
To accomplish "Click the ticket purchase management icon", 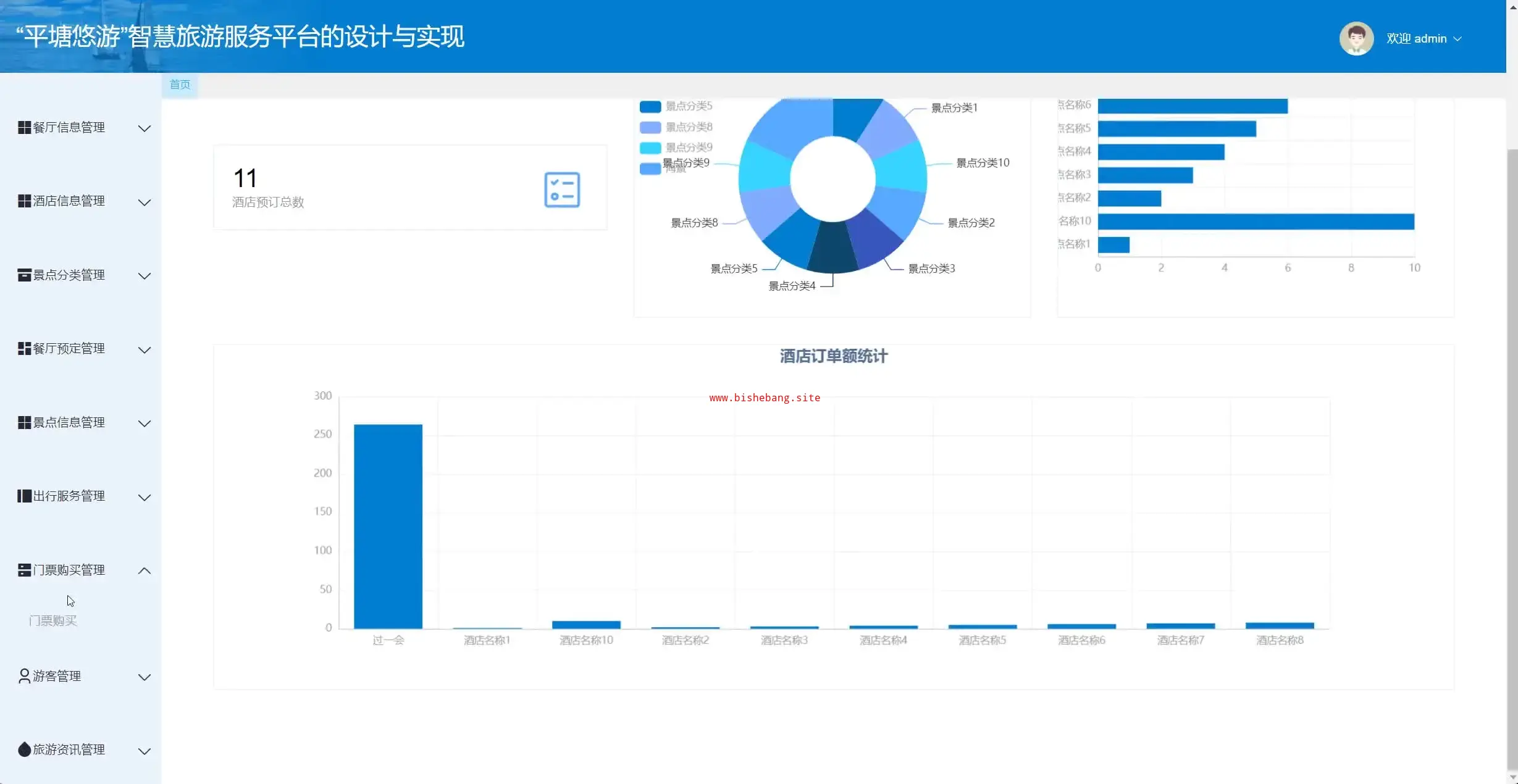I will click(24, 570).
